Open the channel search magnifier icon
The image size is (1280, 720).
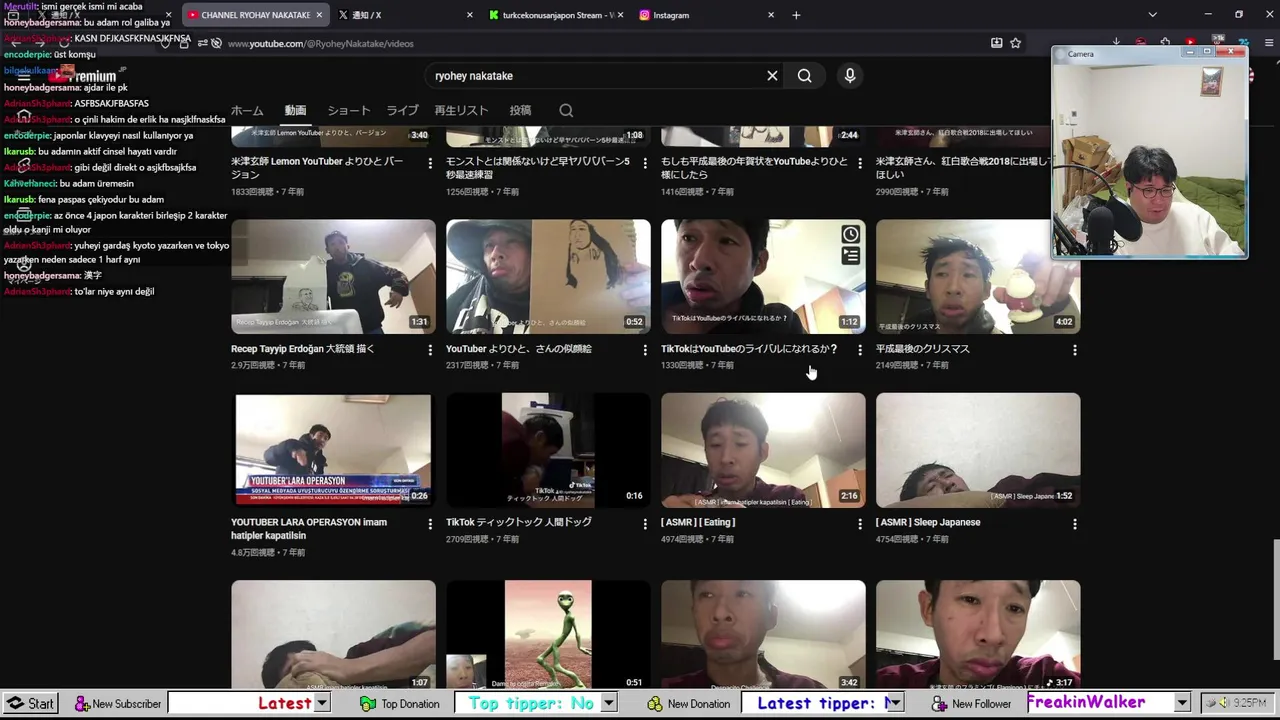(x=566, y=111)
